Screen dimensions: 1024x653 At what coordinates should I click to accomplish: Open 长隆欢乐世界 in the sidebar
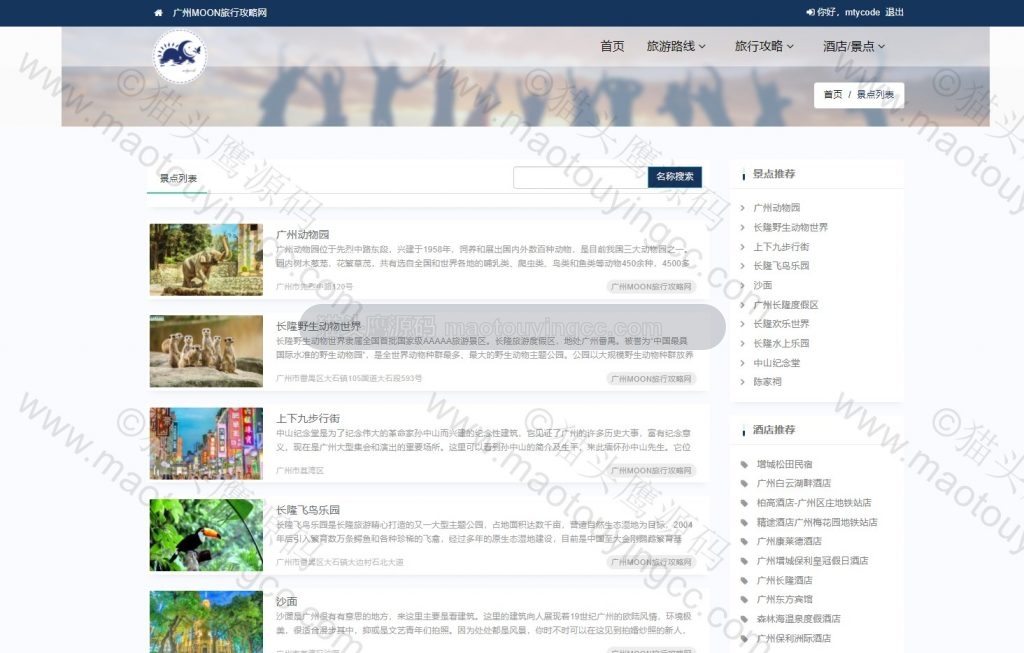(781, 324)
